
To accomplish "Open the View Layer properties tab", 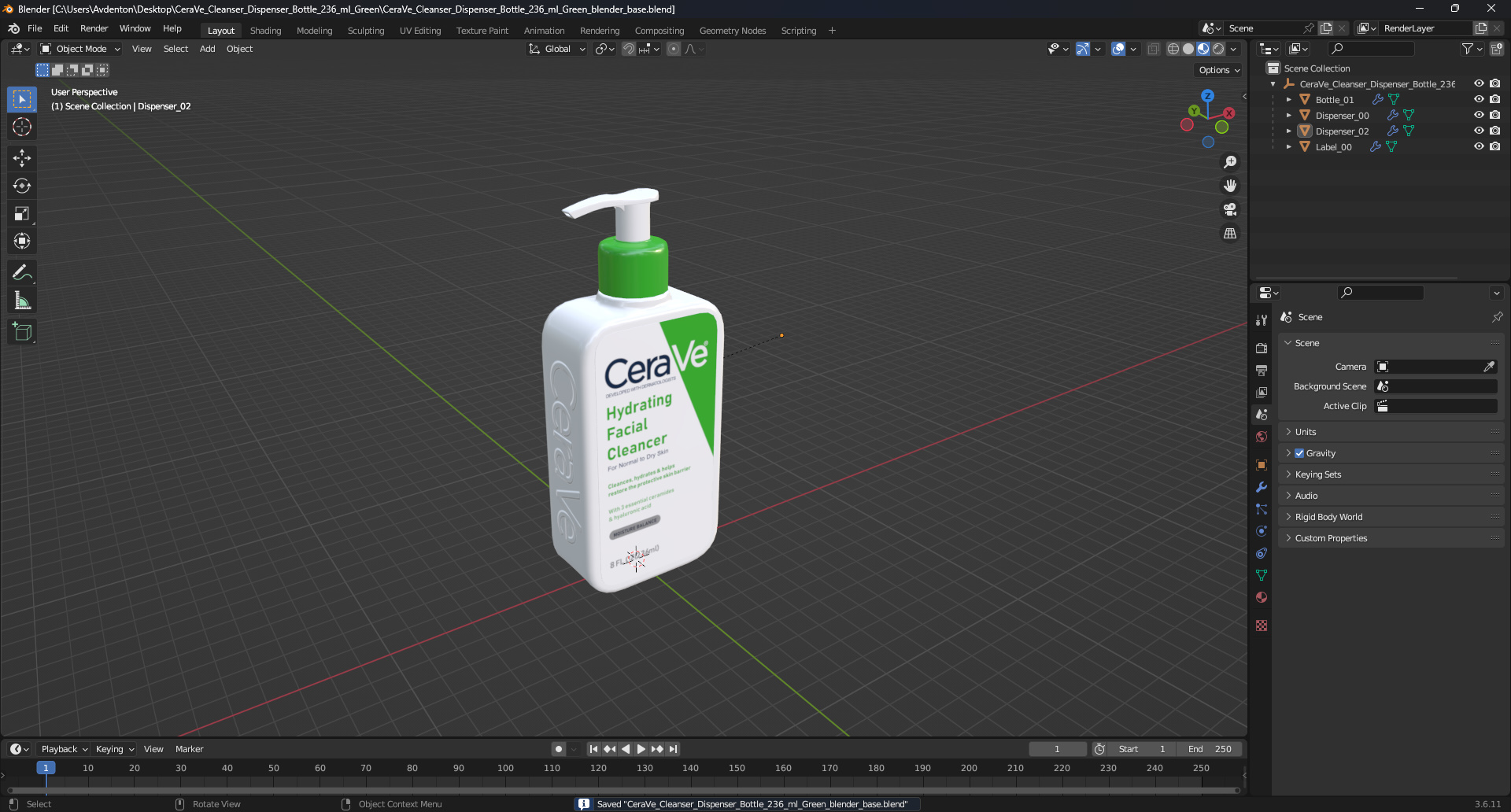I will click(x=1262, y=392).
